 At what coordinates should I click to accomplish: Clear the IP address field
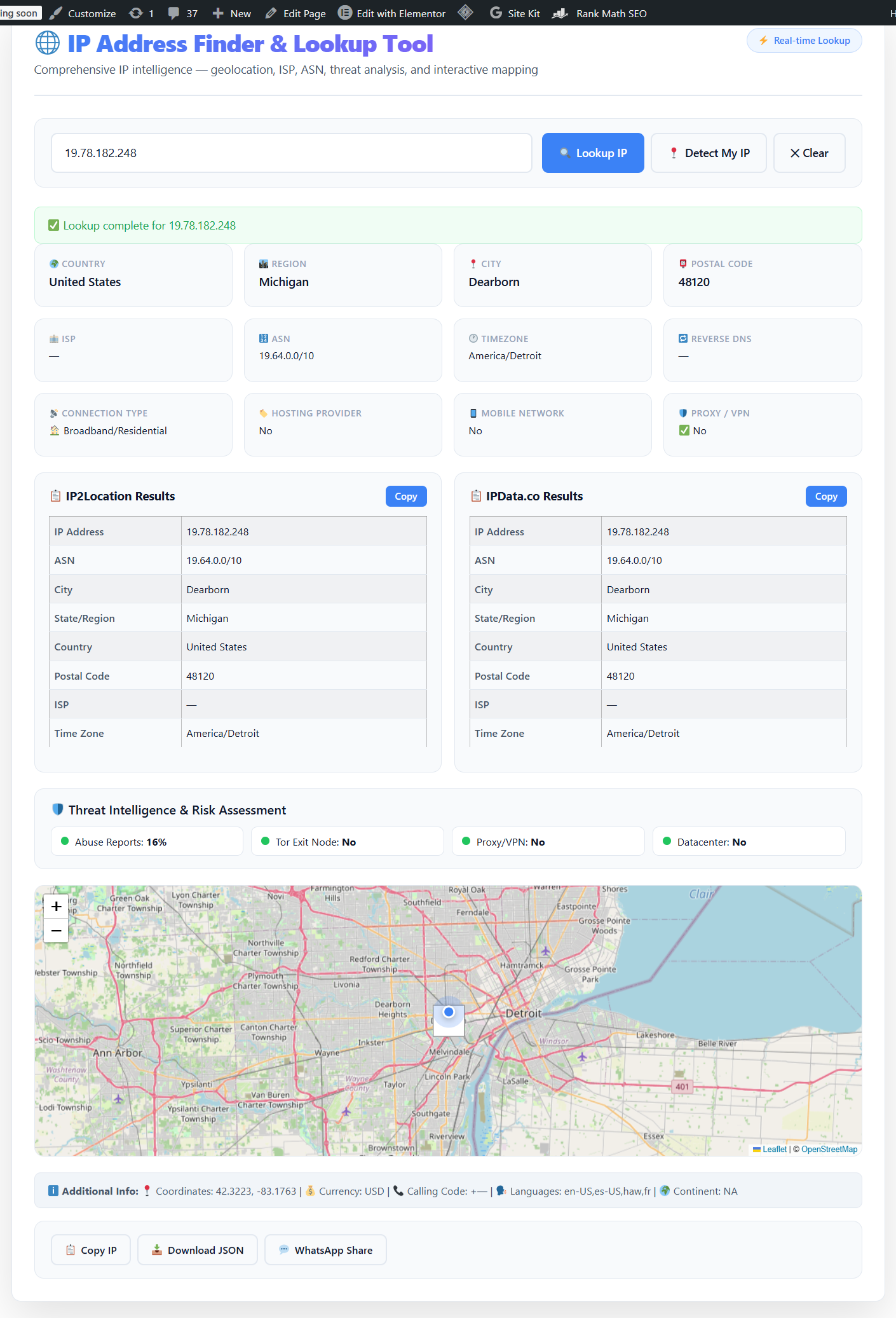[x=809, y=153]
